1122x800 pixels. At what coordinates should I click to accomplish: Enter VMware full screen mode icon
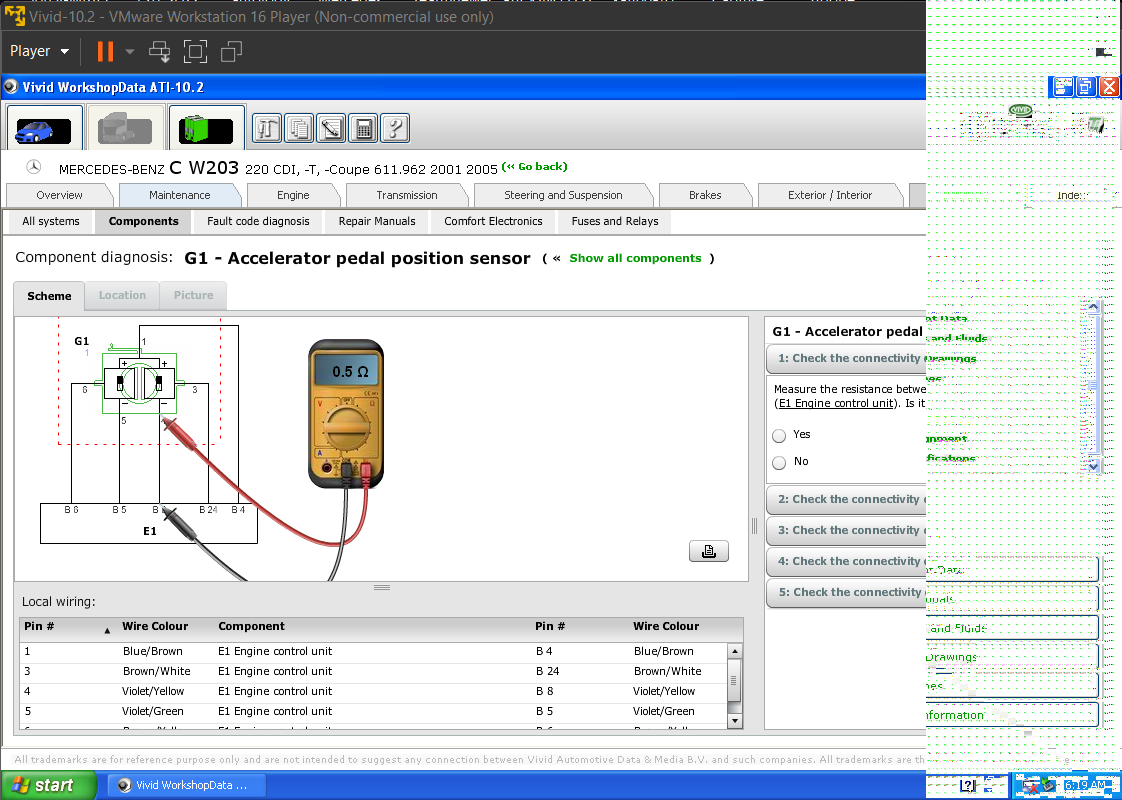(x=195, y=52)
